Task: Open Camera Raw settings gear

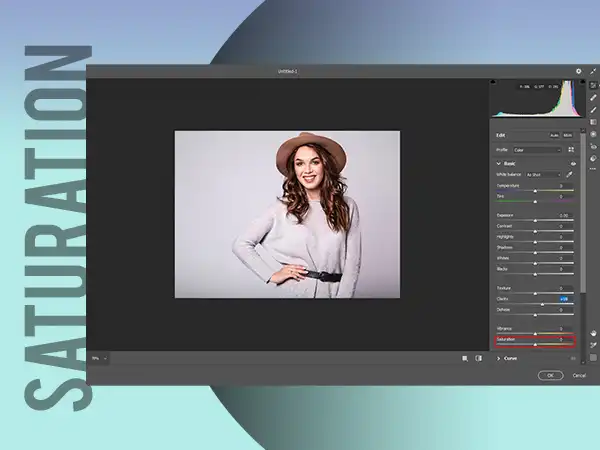Action: [578, 71]
